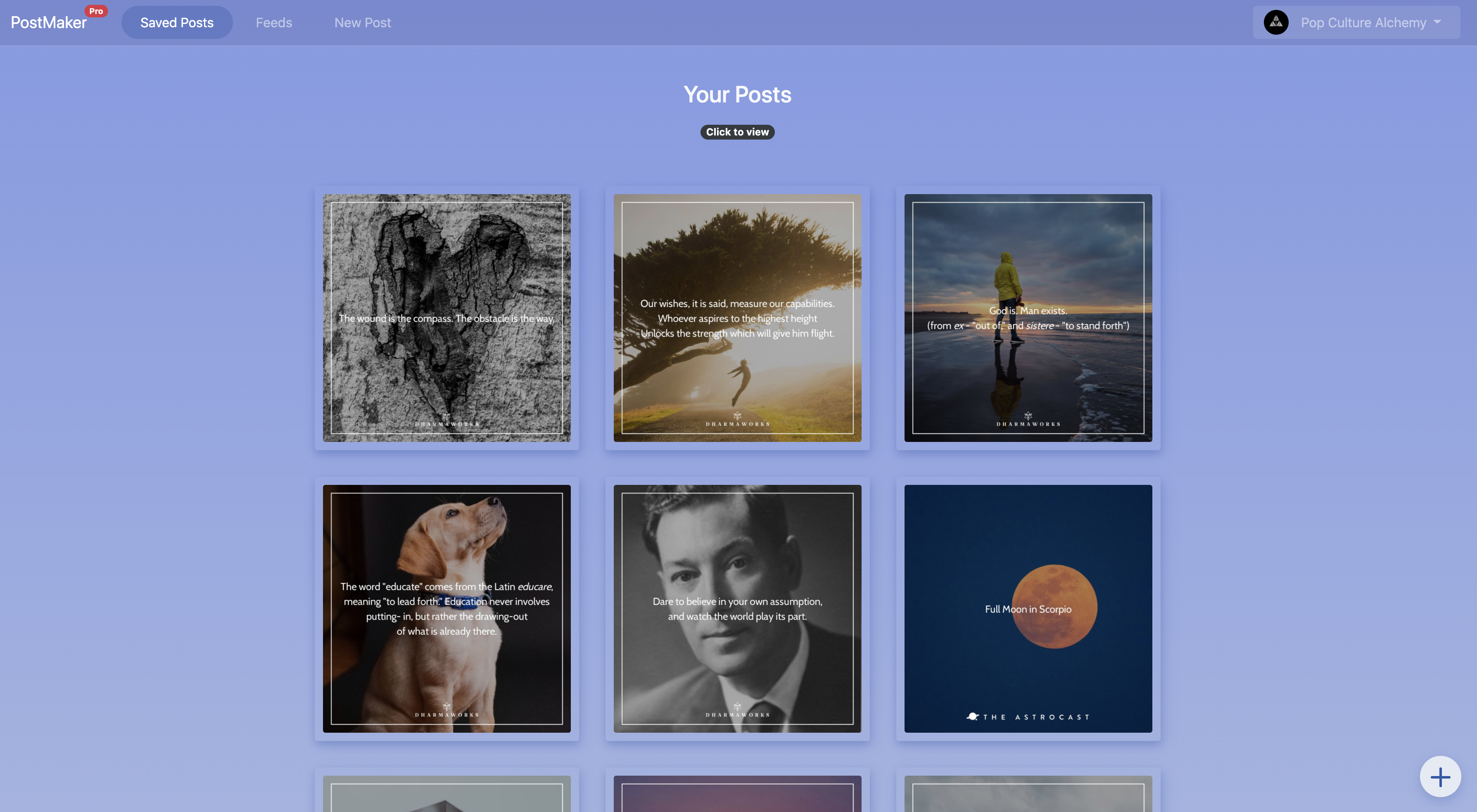Open the "Dare to believe" portrait post
The image size is (1477, 812).
tap(737, 609)
